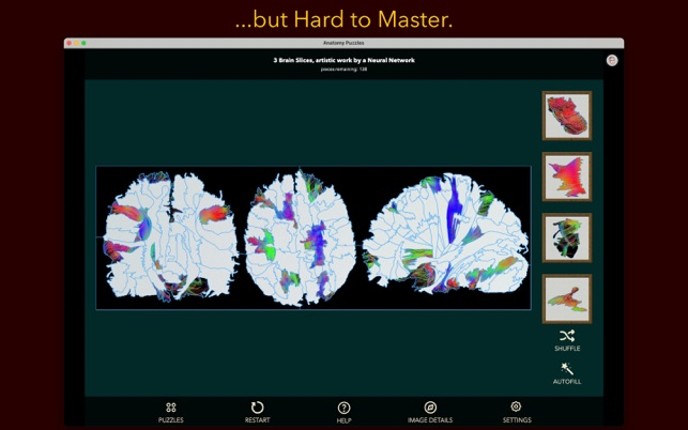Minimize the Anatomy Puzzles window
The width and height of the screenshot is (688, 430).
coord(77,44)
